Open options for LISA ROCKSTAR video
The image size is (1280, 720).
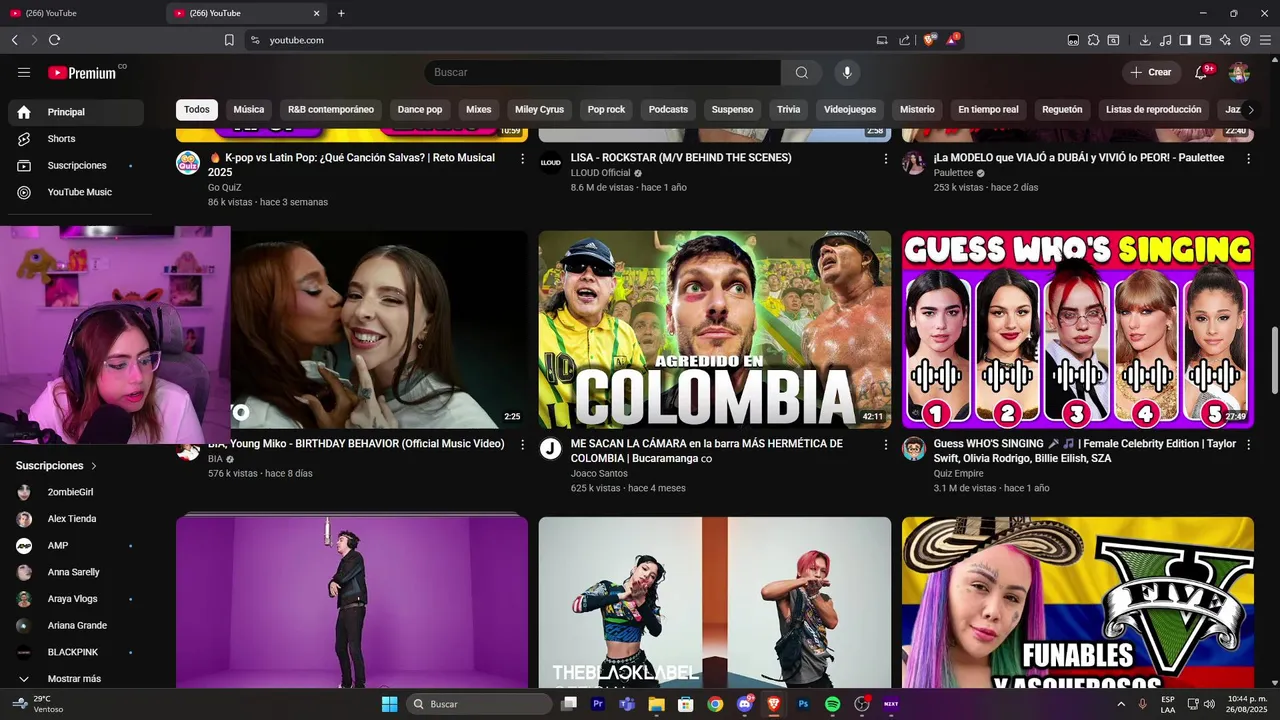tap(885, 158)
